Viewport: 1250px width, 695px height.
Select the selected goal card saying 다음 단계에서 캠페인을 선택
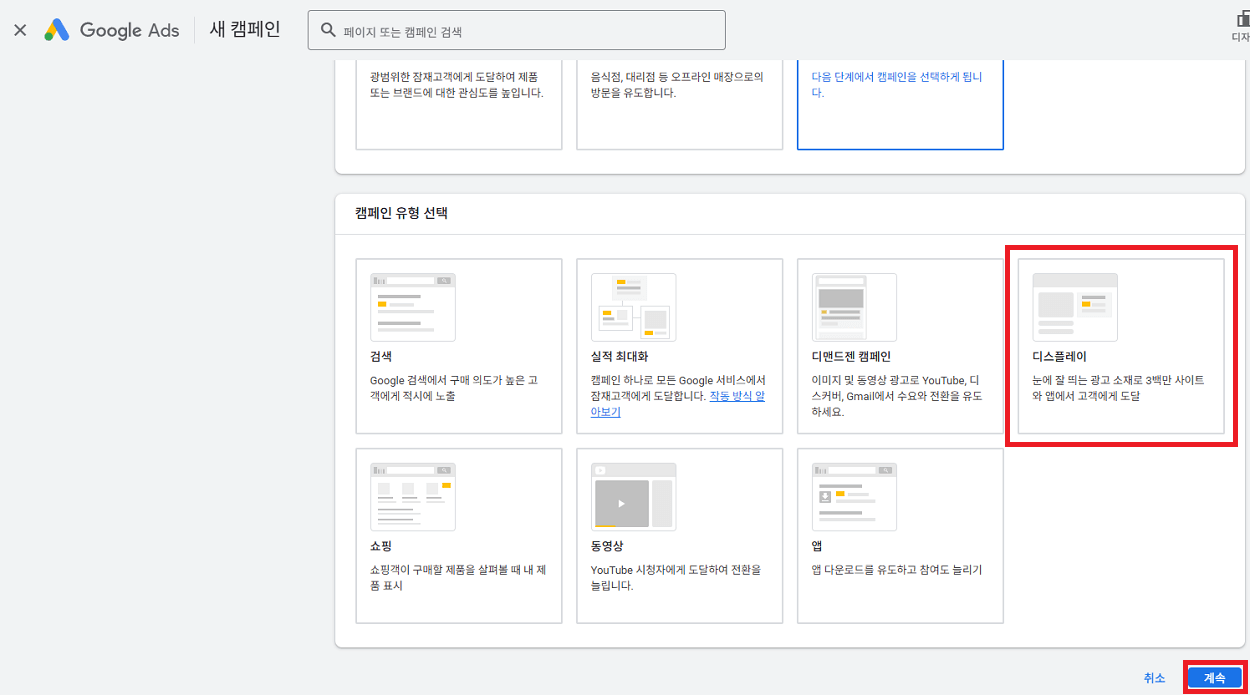[900, 104]
